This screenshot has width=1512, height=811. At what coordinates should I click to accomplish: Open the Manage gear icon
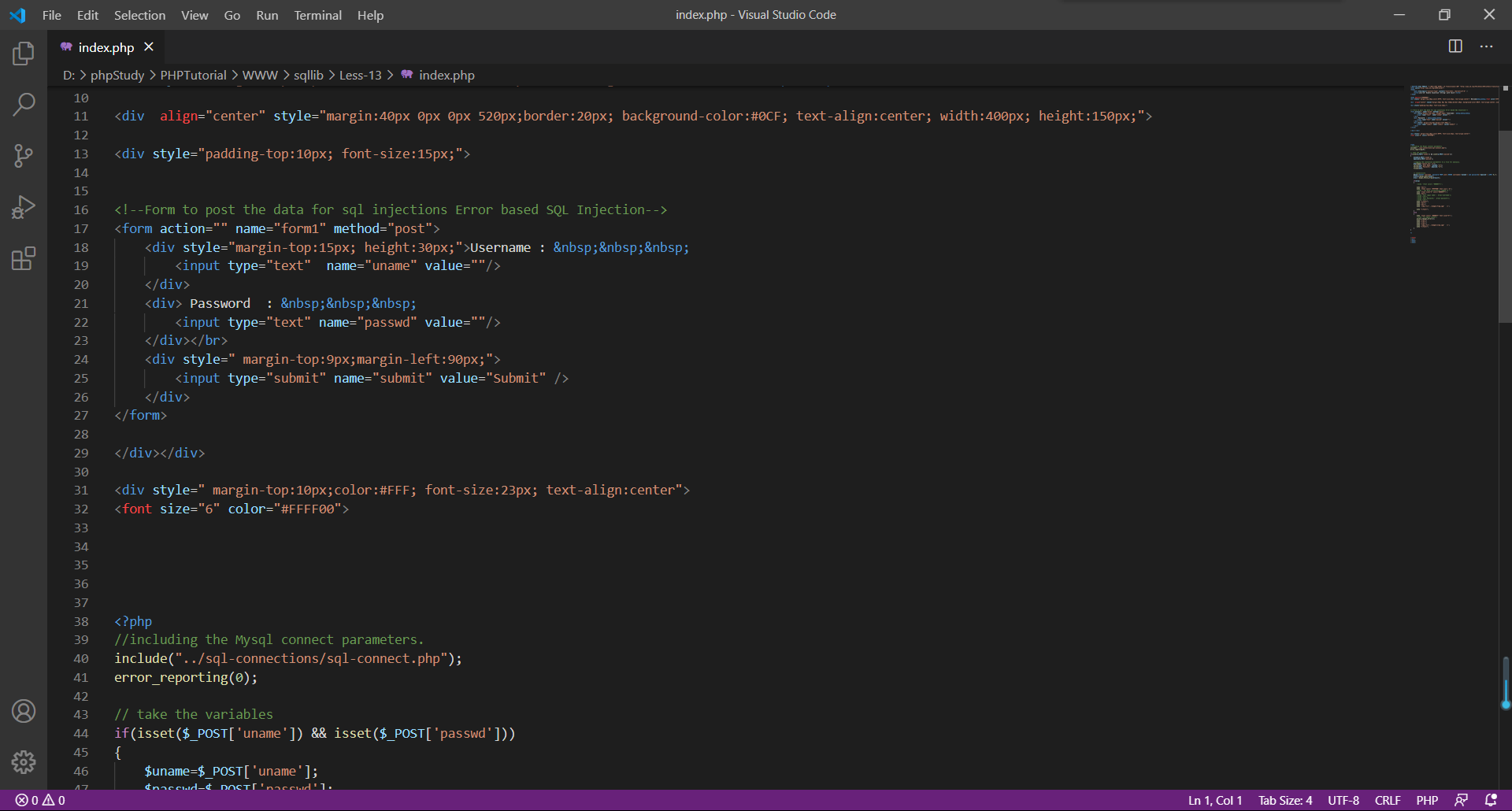click(24, 761)
